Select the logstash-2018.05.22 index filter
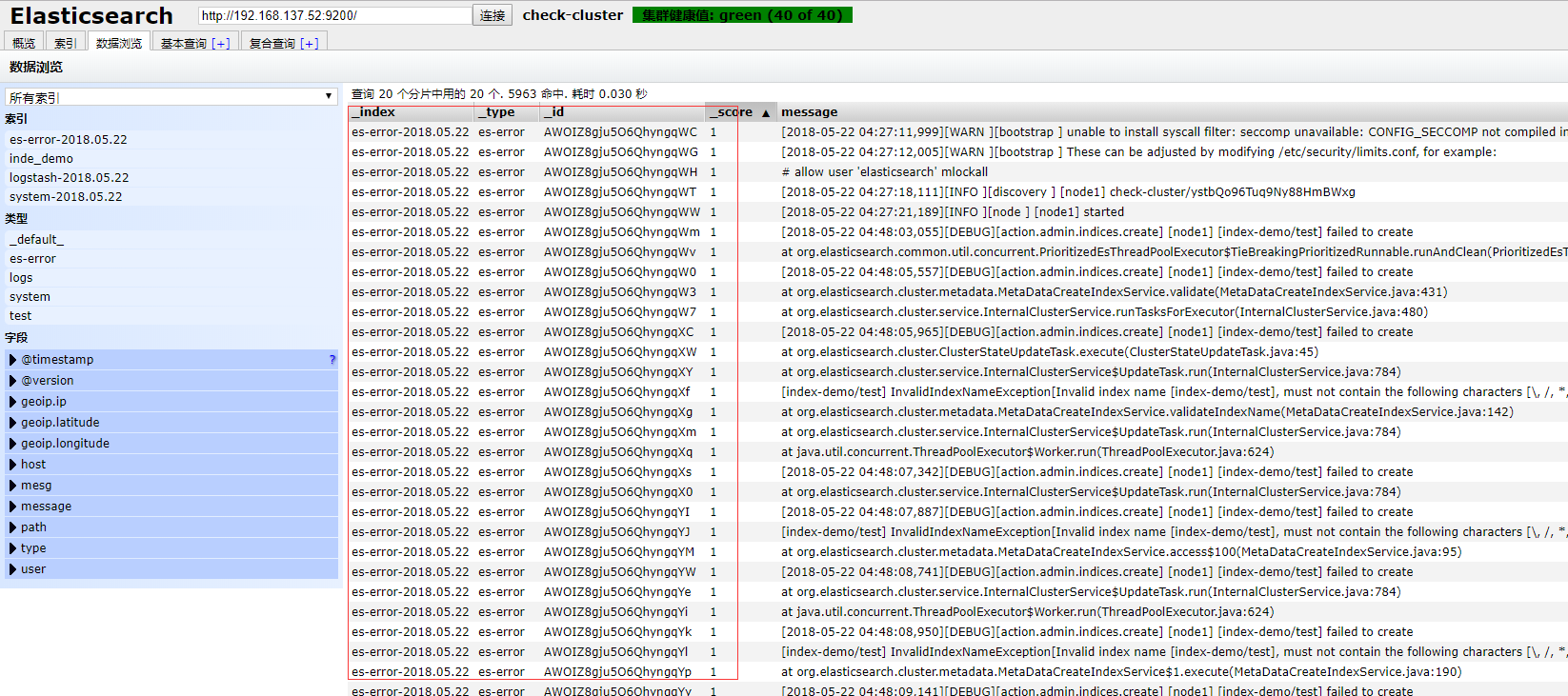This screenshot has width=1568, height=696. click(x=69, y=177)
